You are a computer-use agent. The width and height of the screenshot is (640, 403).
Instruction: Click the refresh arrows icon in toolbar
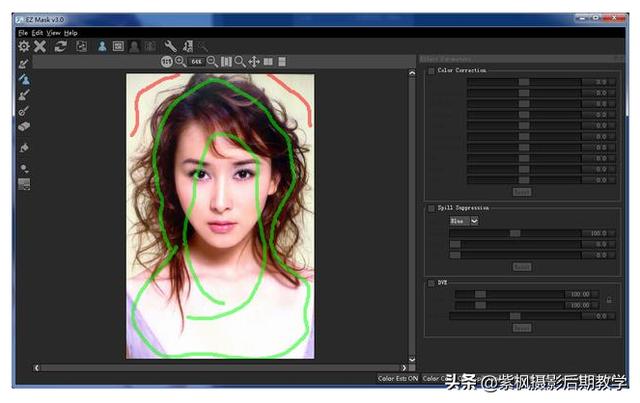coord(60,46)
